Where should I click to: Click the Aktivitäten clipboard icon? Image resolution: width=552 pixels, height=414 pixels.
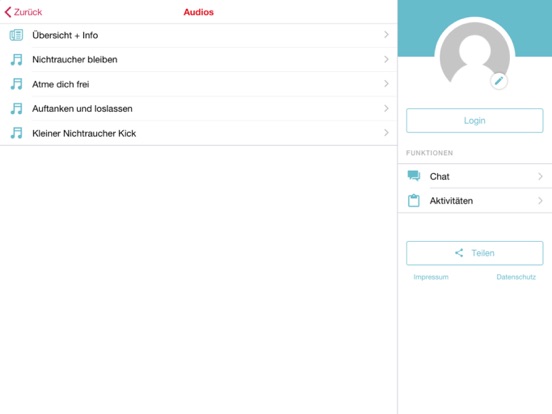(x=414, y=201)
